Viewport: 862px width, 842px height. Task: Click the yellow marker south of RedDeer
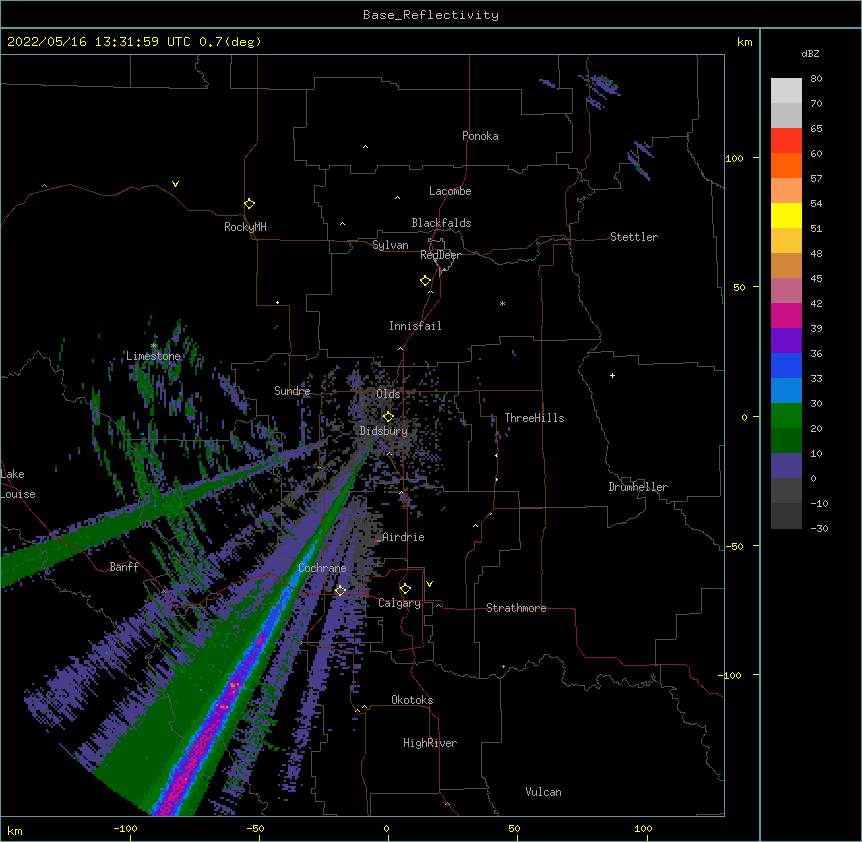[x=426, y=281]
